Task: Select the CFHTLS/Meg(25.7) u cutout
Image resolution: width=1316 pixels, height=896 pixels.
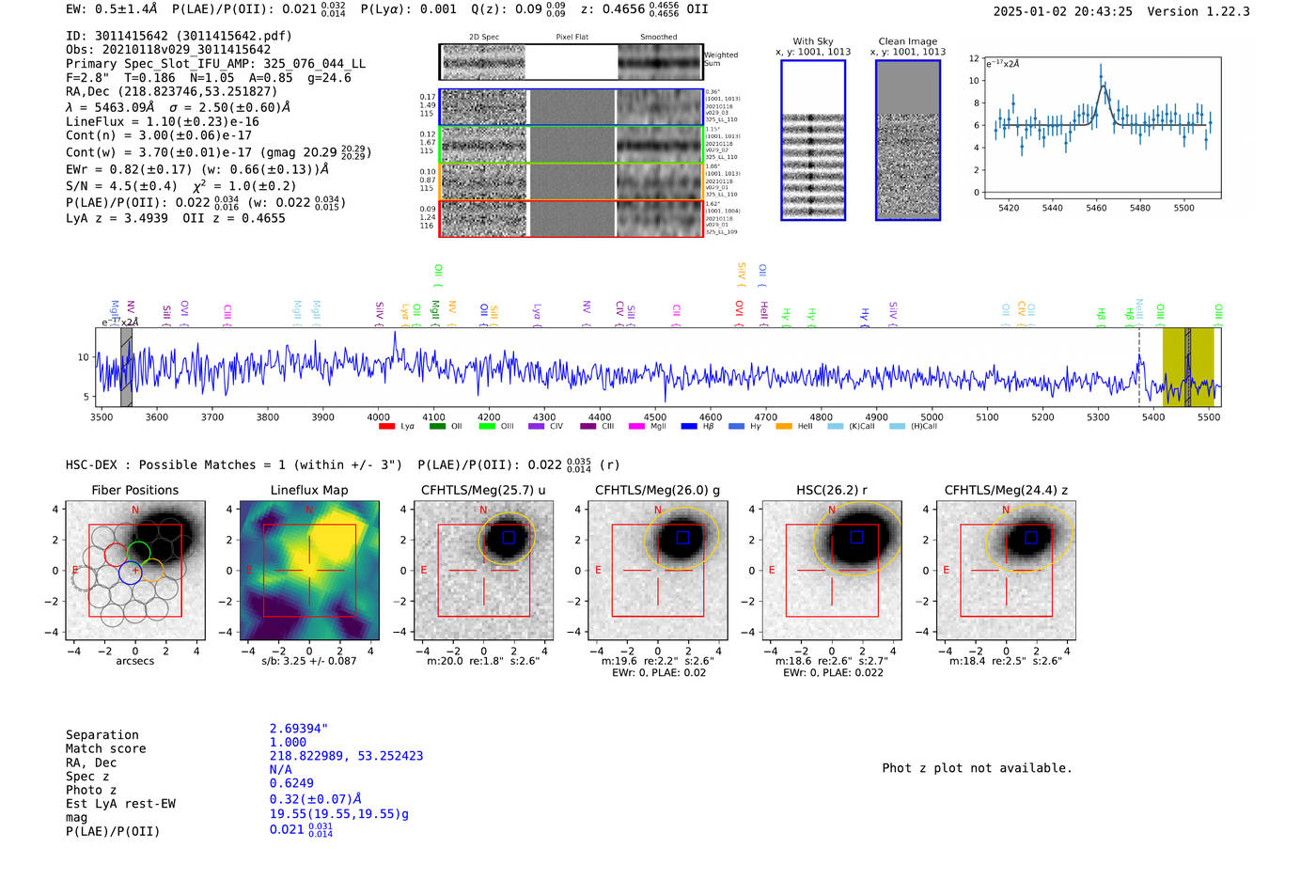Action: (483, 570)
